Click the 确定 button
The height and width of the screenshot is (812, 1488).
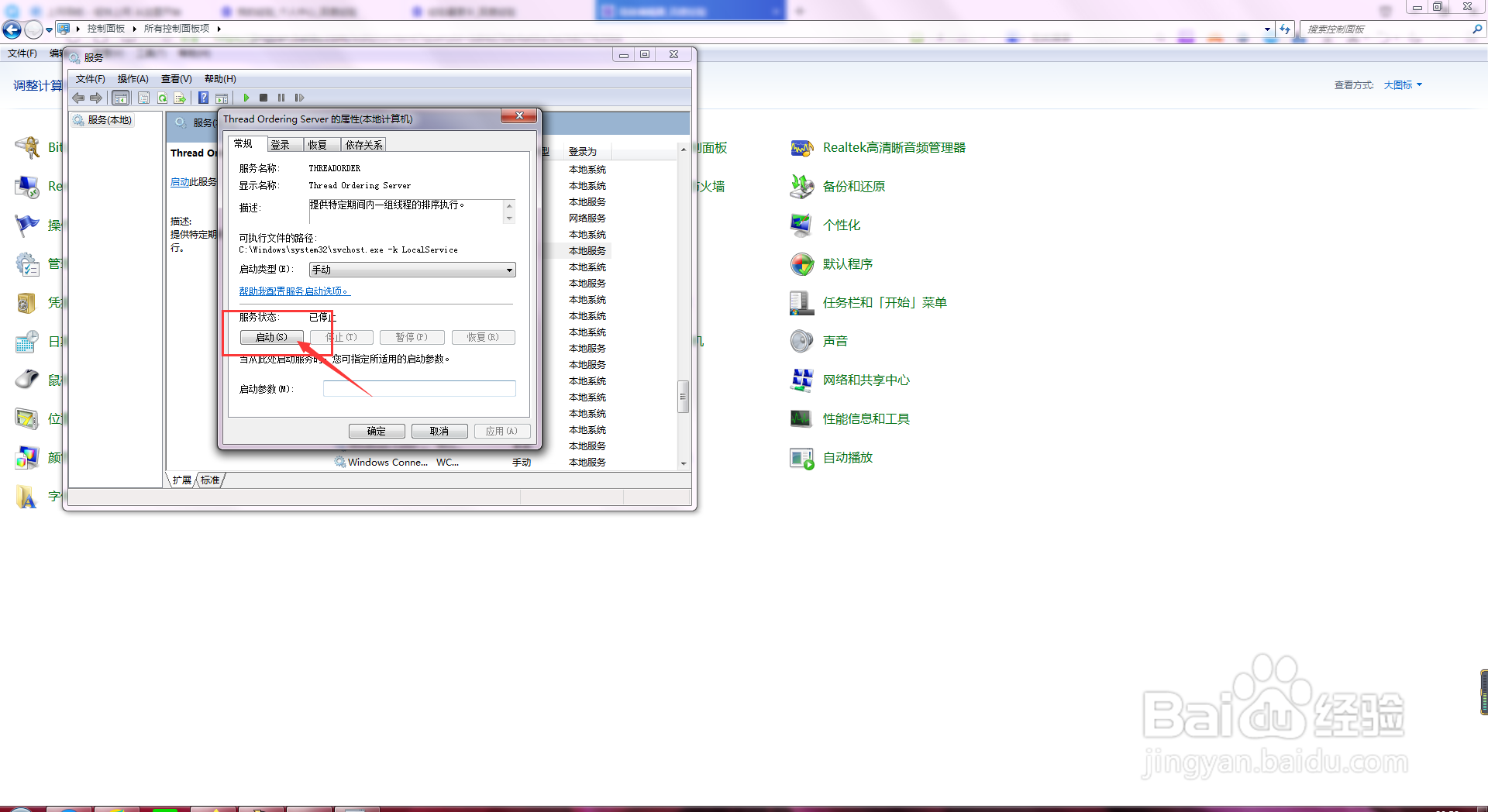tap(377, 431)
